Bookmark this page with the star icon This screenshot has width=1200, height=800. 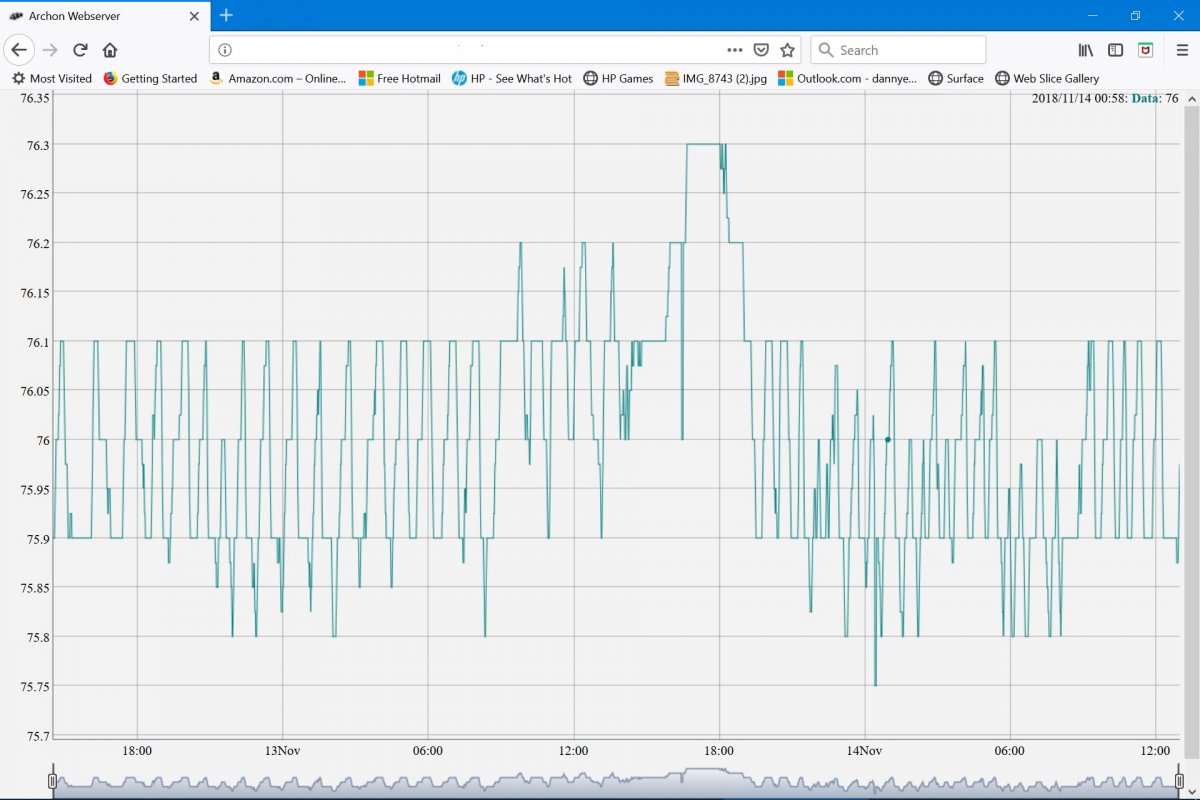[787, 50]
